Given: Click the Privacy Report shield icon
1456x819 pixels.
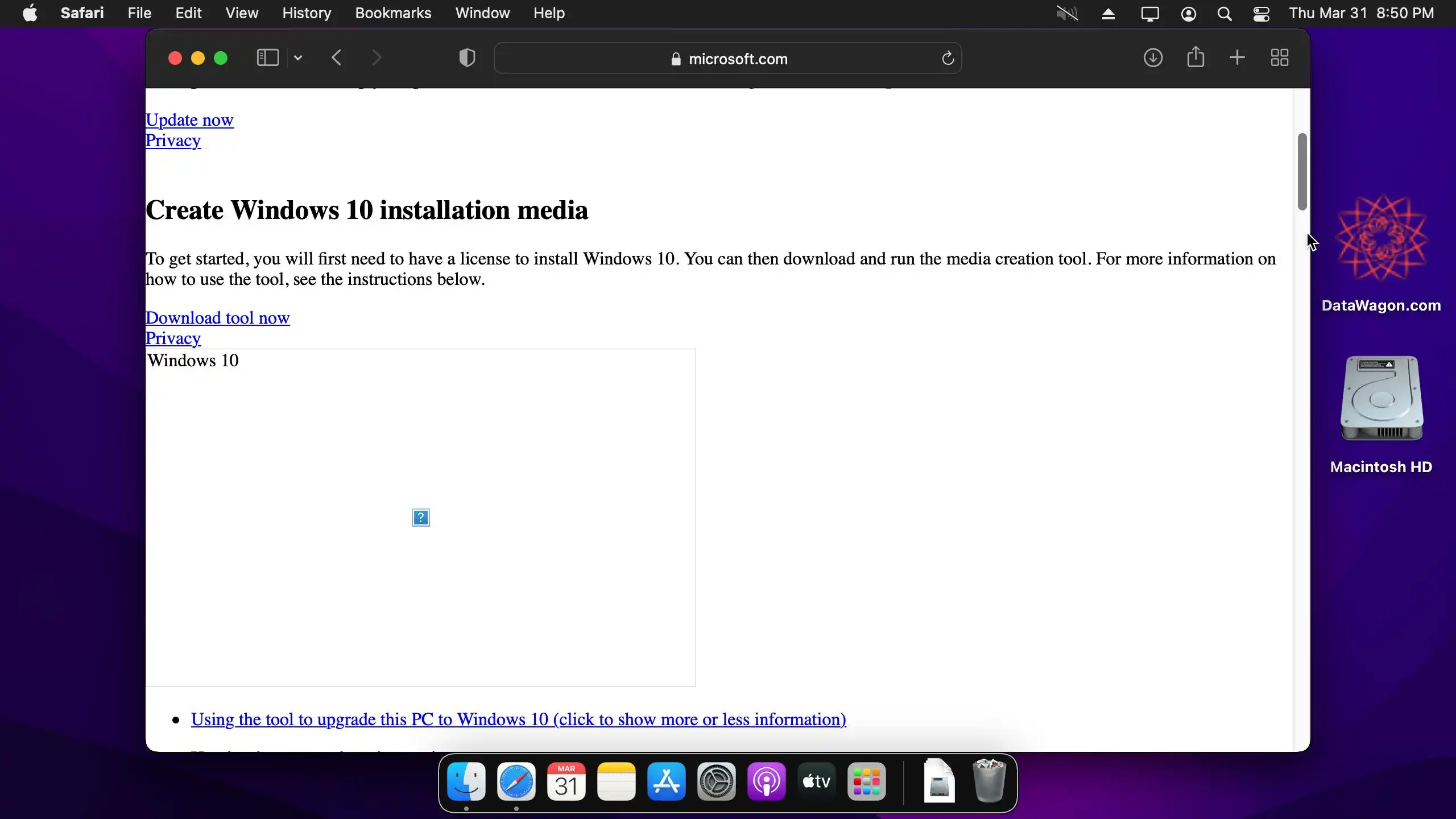Looking at the screenshot, I should pos(467,57).
